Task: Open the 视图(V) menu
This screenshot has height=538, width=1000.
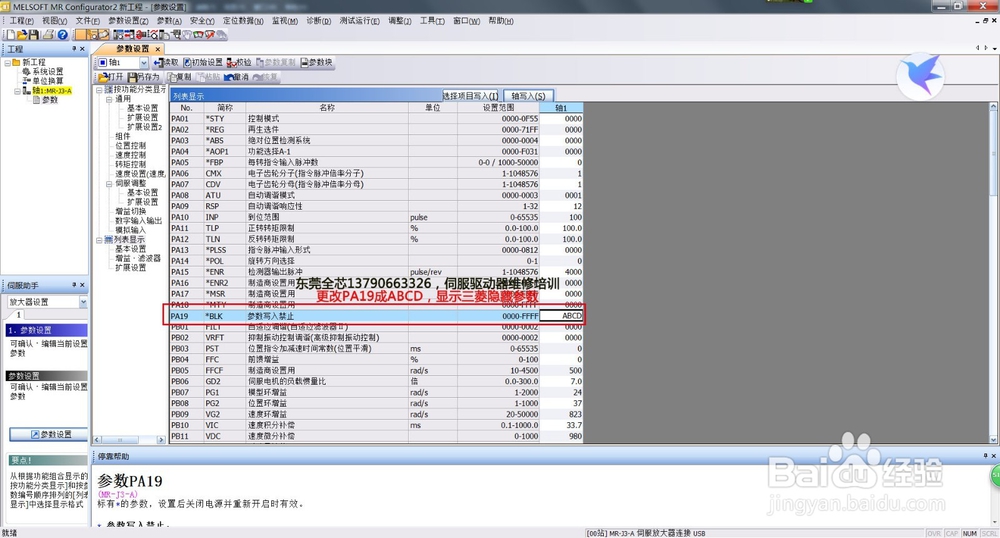Action: tap(54, 20)
